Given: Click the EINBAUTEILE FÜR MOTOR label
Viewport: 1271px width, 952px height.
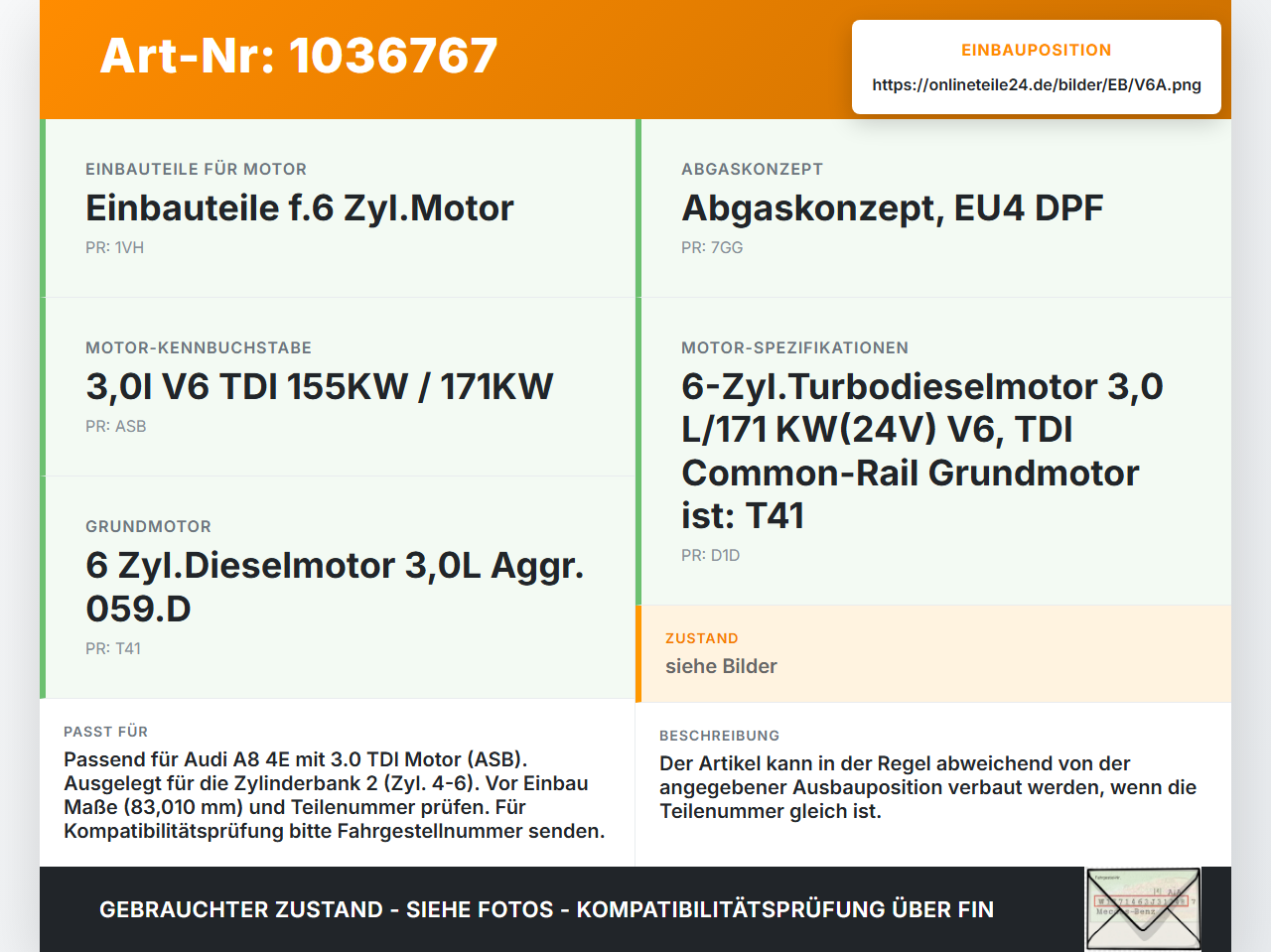Looking at the screenshot, I should pyautogui.click(x=196, y=169).
